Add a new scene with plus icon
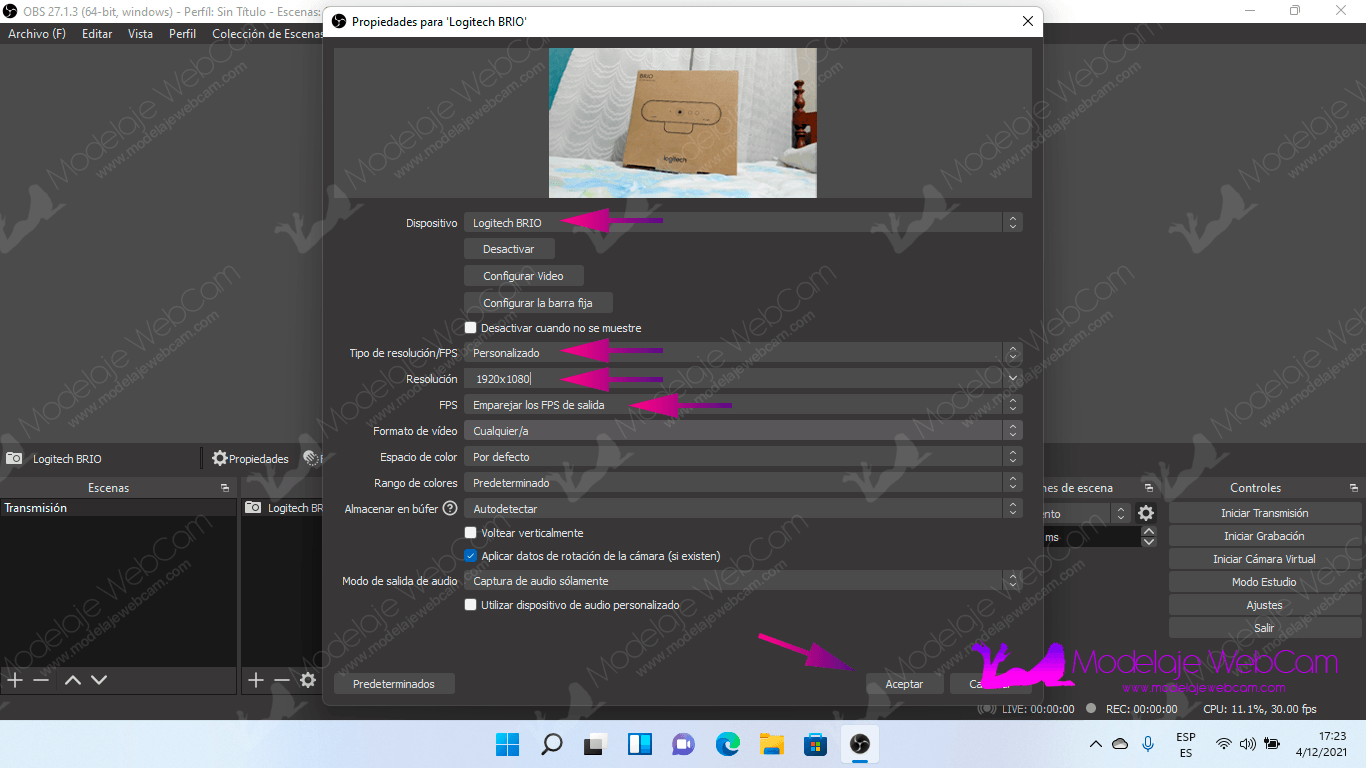This screenshot has height=768, width=1366. click(15, 680)
